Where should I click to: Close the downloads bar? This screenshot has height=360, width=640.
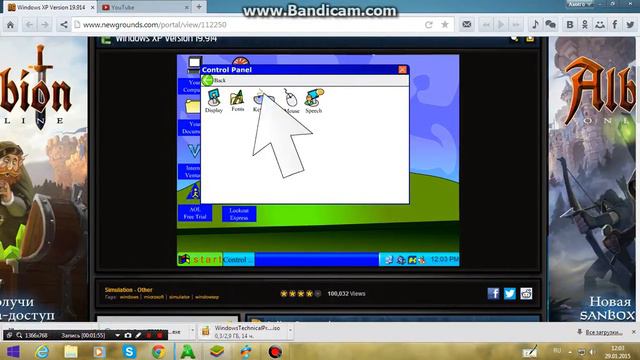coord(634,332)
